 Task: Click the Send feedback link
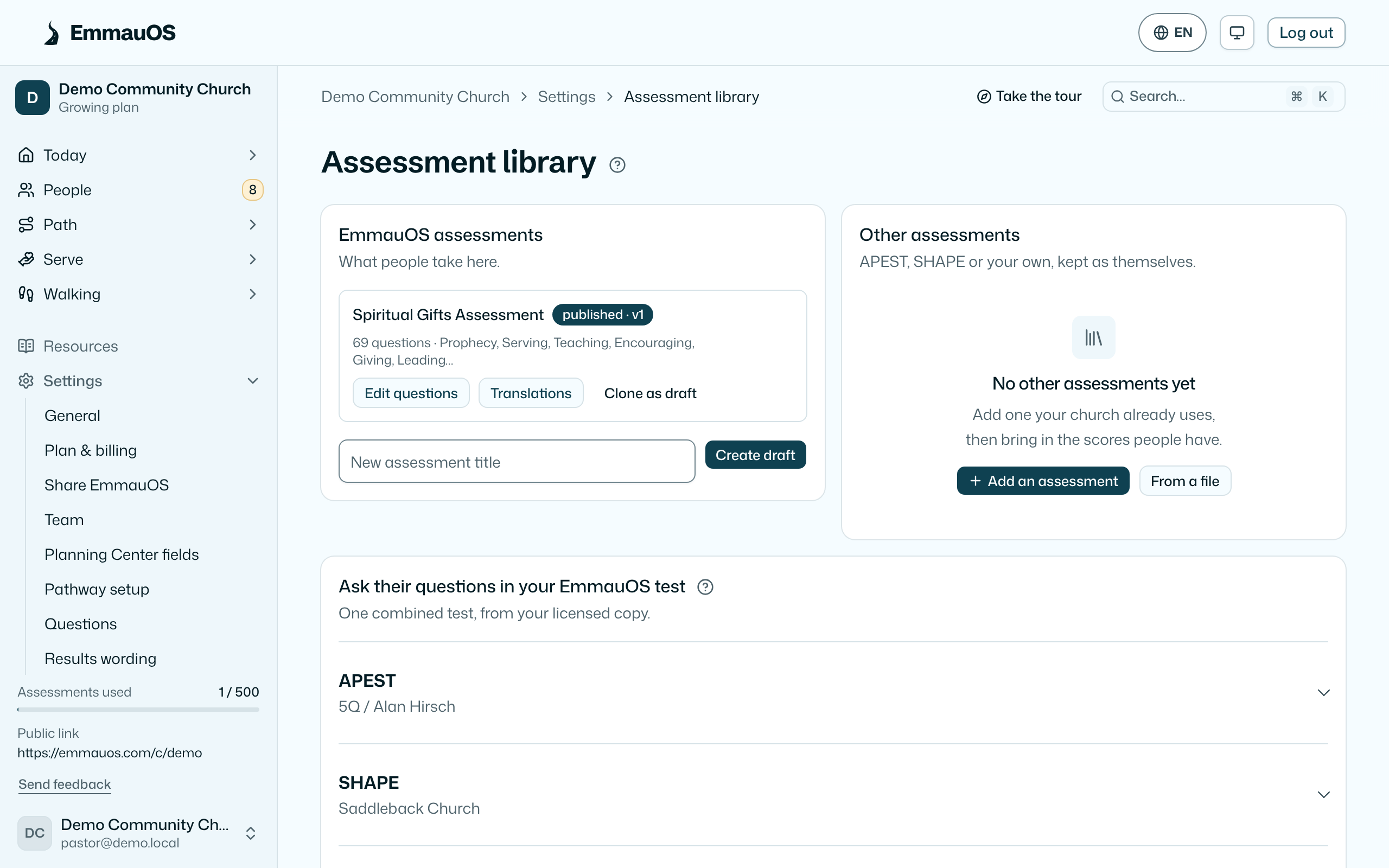tap(64, 784)
